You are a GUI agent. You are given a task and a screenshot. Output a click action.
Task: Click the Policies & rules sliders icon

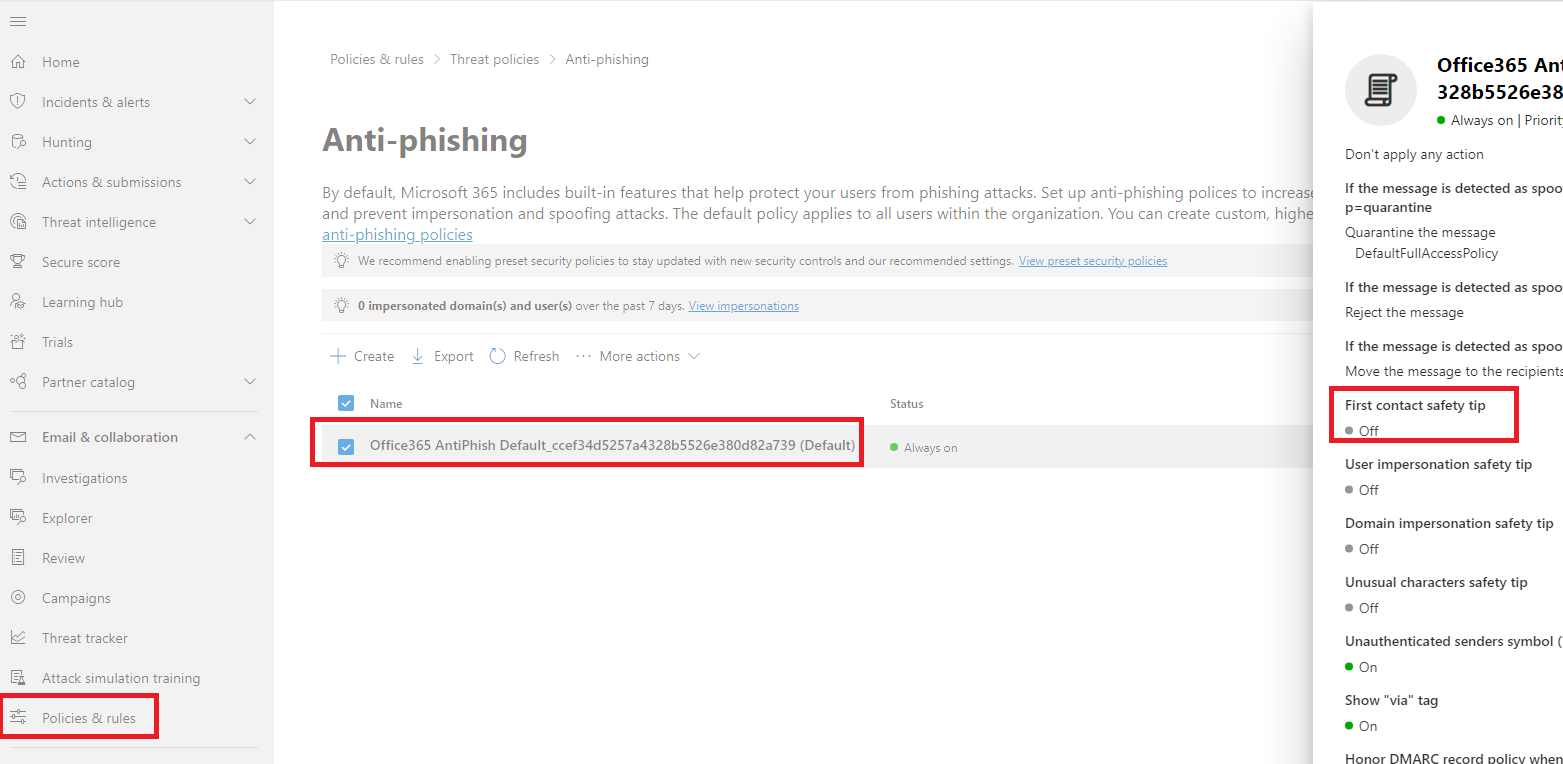tap(18, 718)
